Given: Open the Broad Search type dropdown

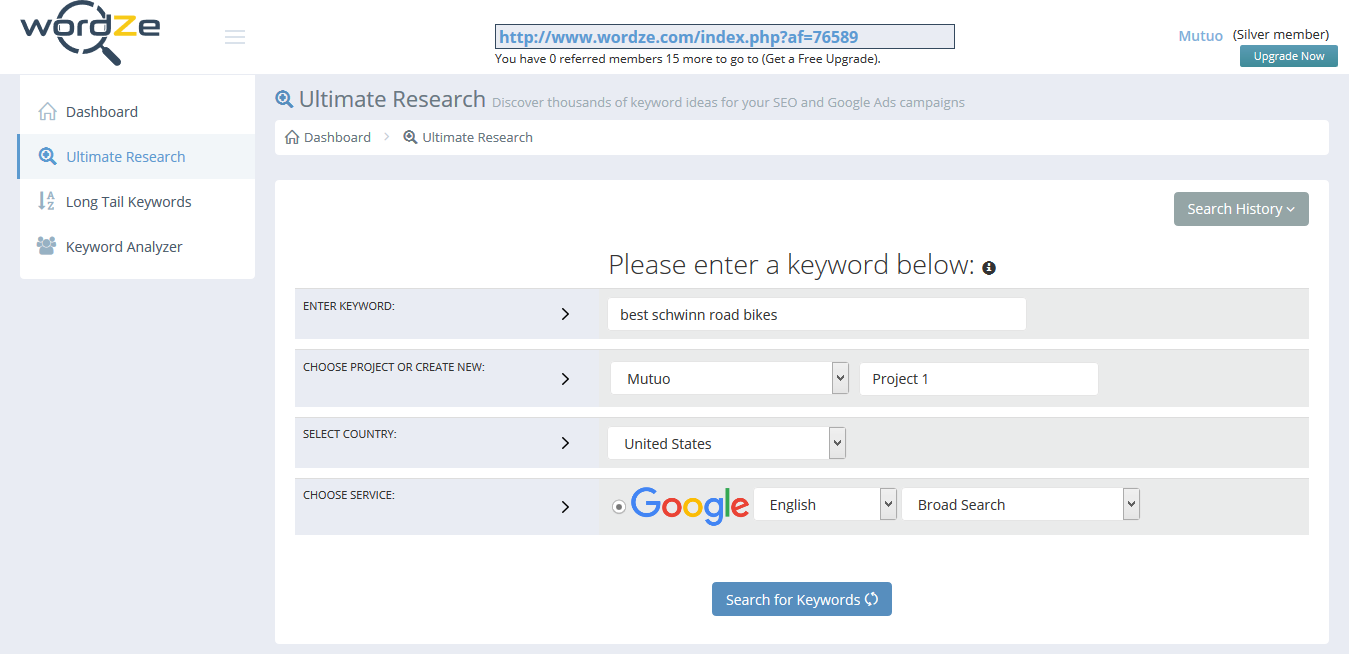Looking at the screenshot, I should (x=1021, y=505).
